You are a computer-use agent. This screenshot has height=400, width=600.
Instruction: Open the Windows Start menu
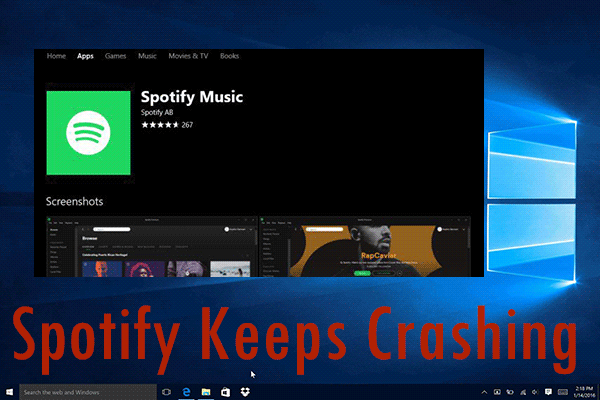click(x=10, y=392)
